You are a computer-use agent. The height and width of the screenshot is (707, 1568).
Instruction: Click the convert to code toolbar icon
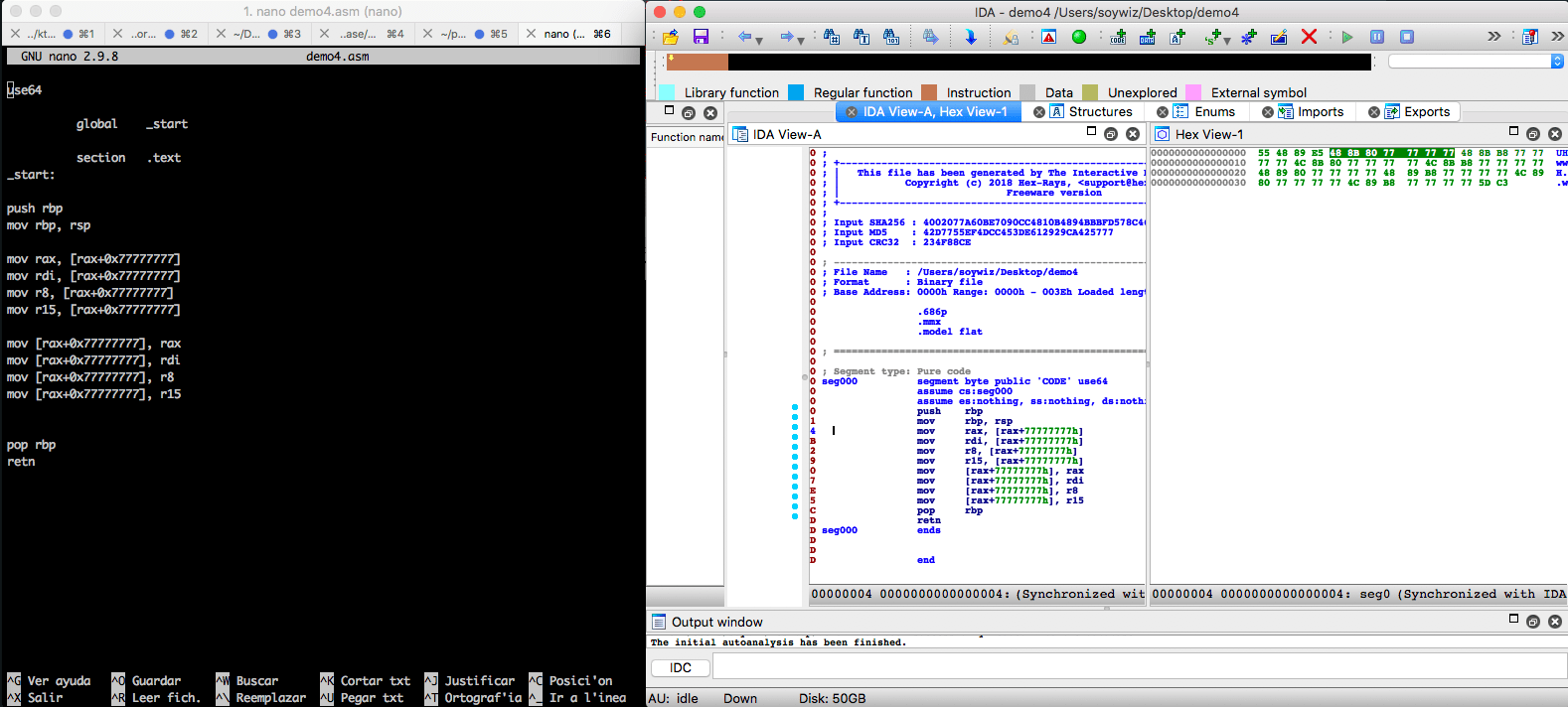coord(1118,37)
